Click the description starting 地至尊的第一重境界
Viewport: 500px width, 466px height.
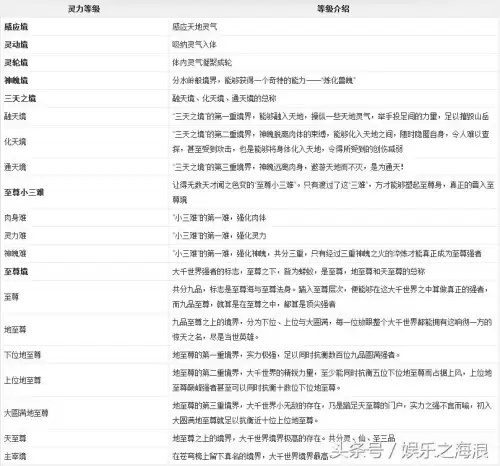(x=286, y=355)
